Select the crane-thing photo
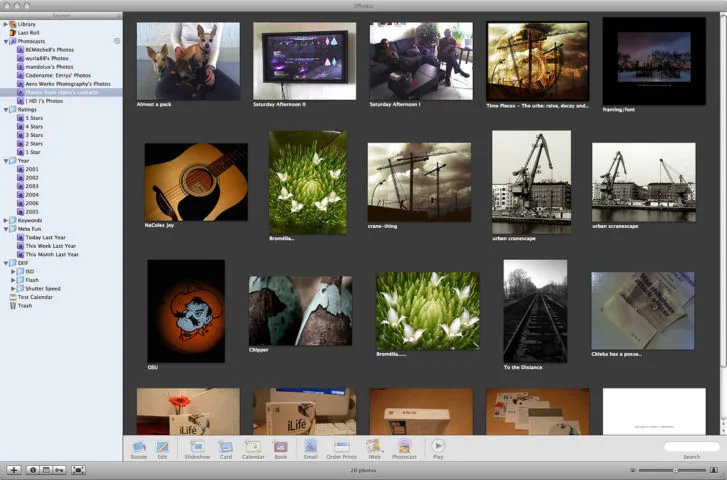727x480 pixels. click(419, 182)
